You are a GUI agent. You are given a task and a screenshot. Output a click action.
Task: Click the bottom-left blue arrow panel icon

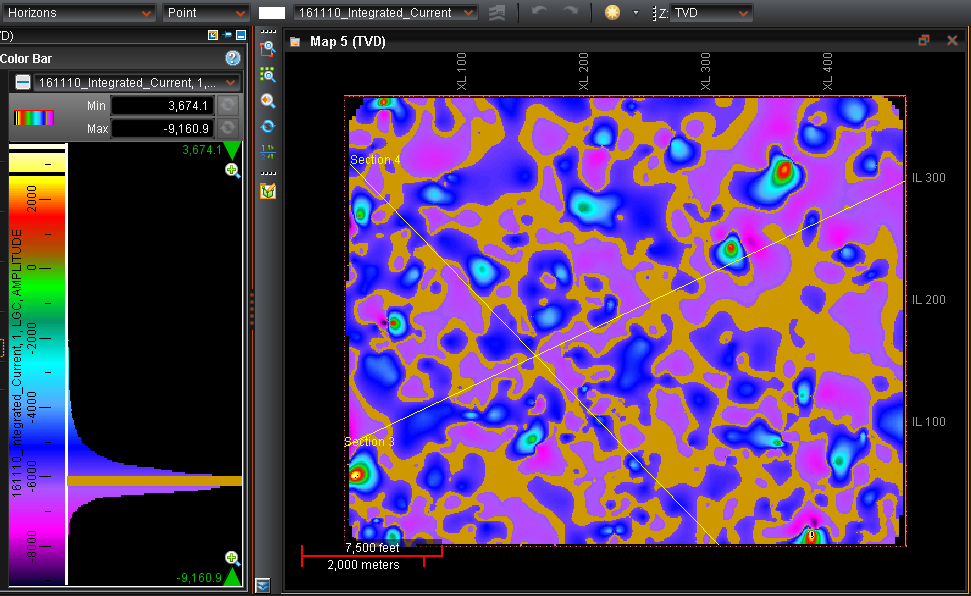tap(263, 585)
